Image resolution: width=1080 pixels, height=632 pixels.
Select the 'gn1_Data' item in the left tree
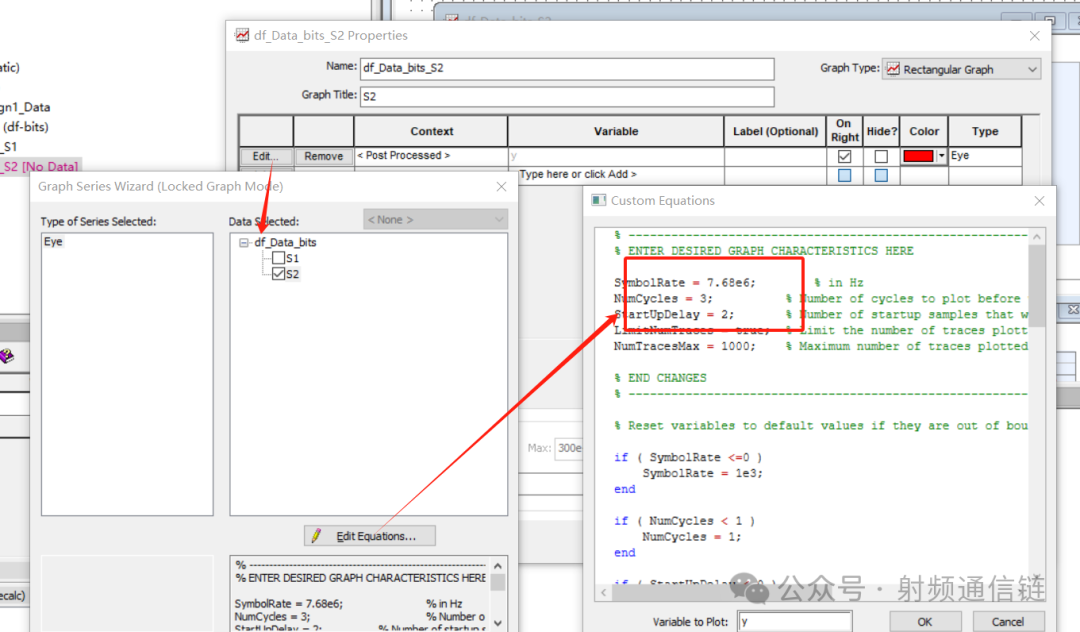coord(25,107)
